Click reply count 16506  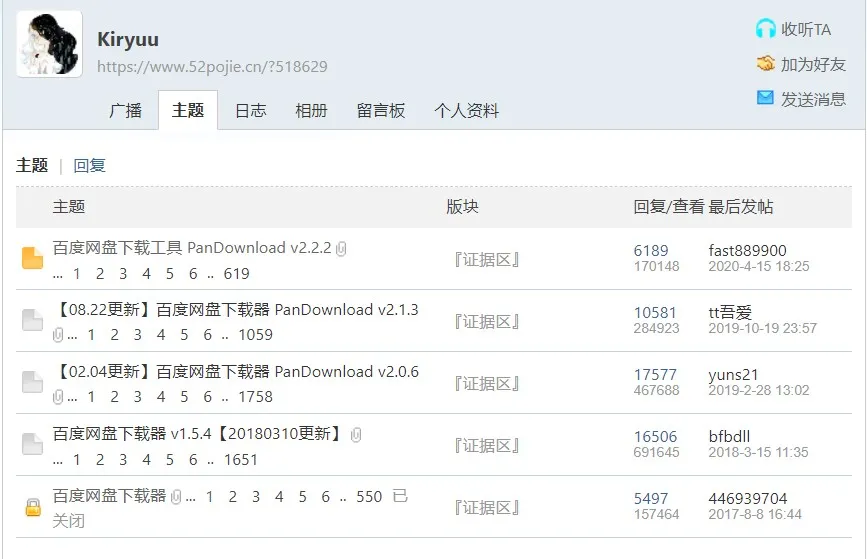click(655, 436)
